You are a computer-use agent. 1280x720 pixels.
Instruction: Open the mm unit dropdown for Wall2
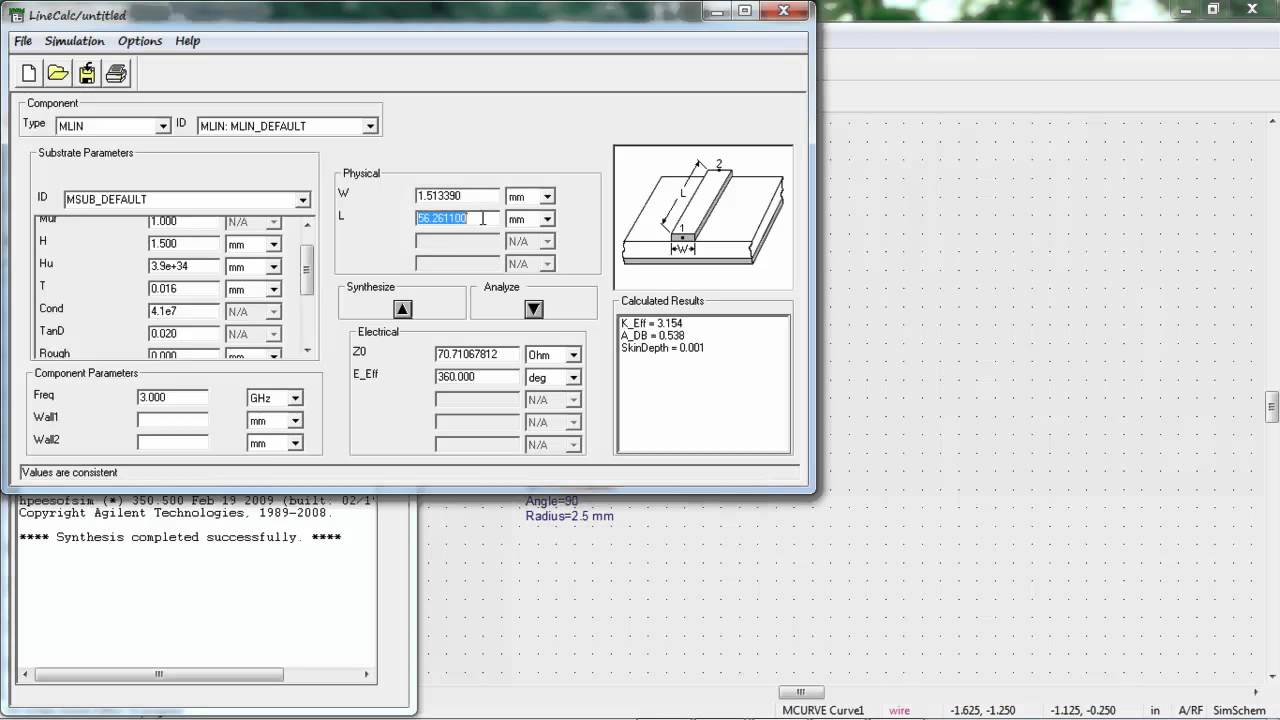(x=295, y=443)
